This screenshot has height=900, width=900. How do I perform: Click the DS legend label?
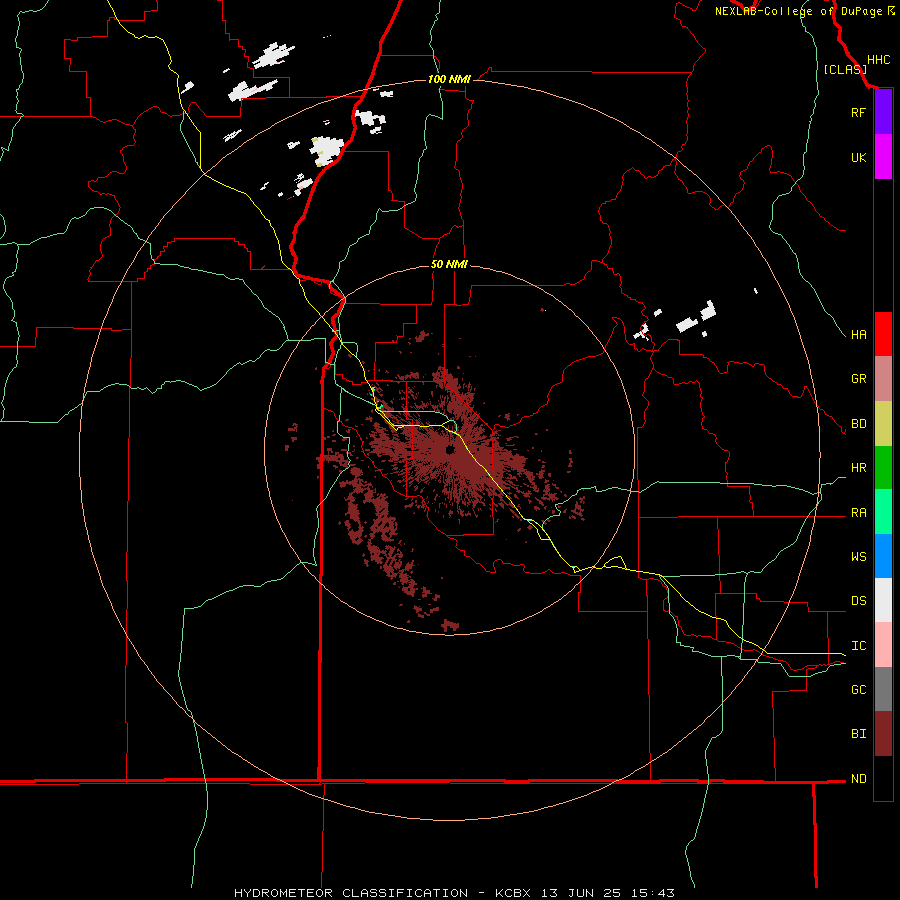point(858,601)
